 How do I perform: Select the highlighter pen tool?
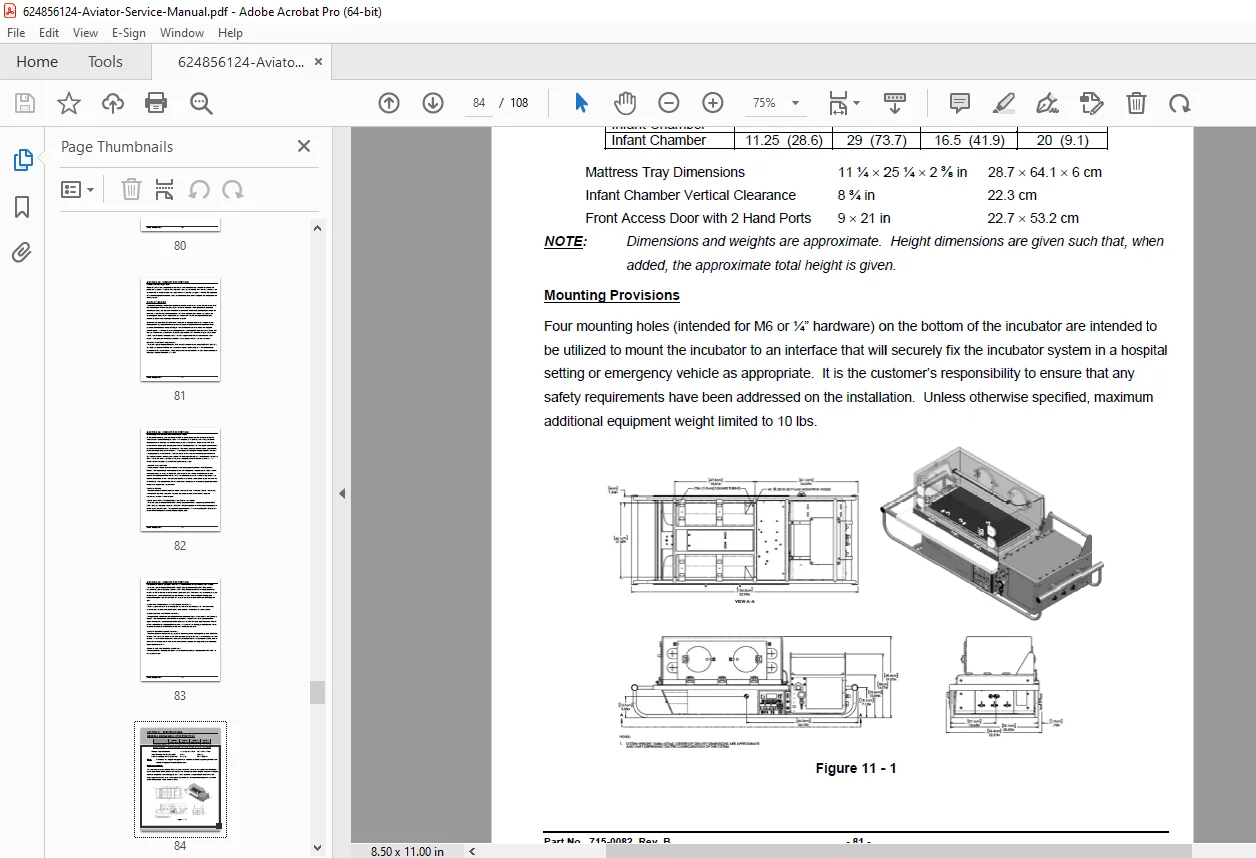[x=1004, y=103]
